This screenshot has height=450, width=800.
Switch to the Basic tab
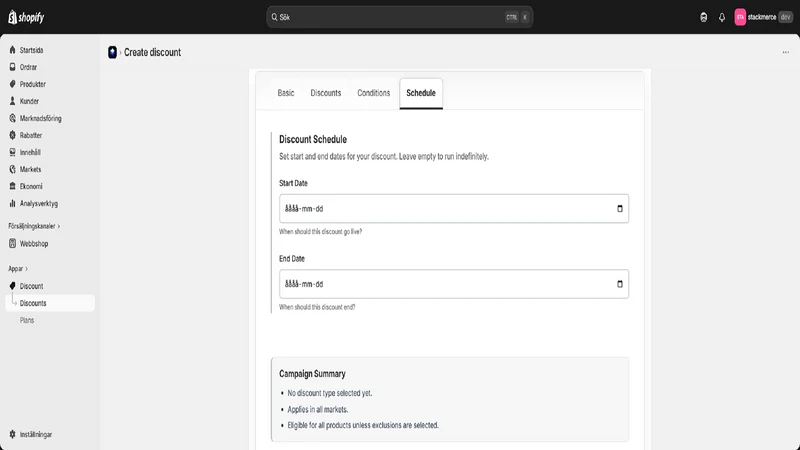[x=286, y=93]
